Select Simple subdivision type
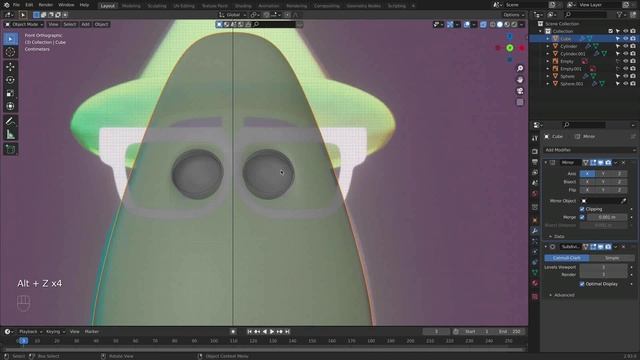This screenshot has width=640, height=360. (x=612, y=258)
